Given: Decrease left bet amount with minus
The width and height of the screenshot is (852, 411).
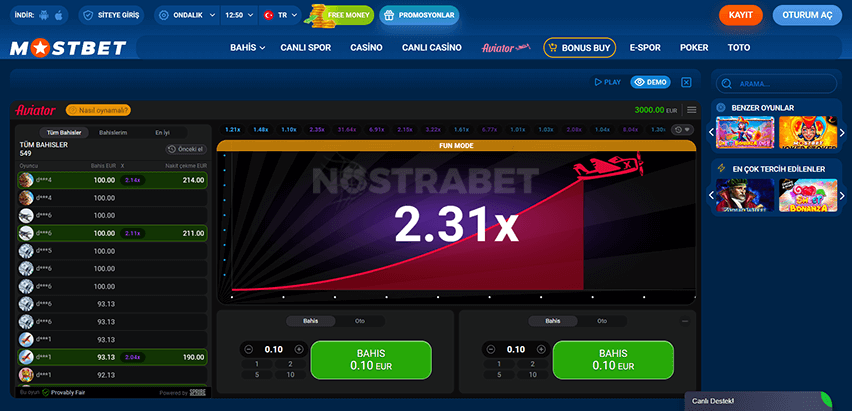Looking at the screenshot, I should point(249,350).
